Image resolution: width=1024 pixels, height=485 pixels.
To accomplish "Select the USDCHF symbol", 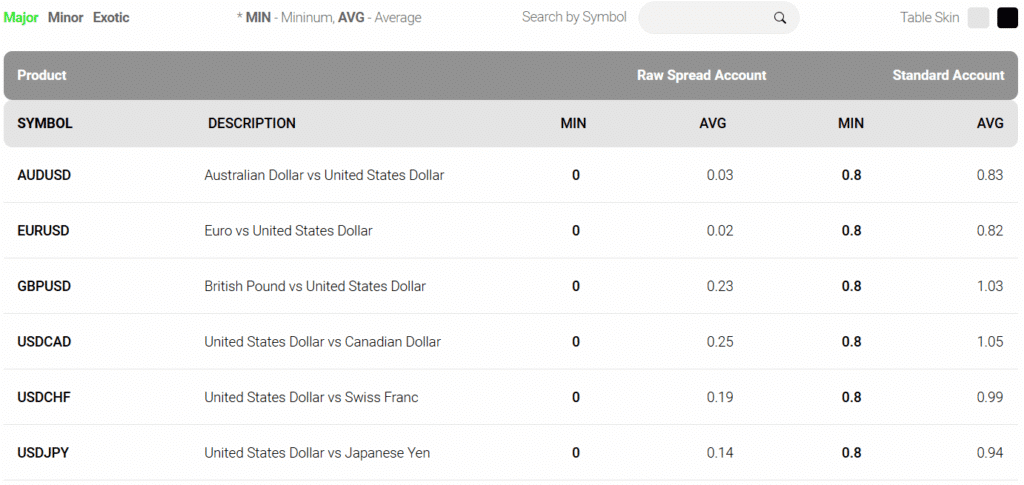I will tap(44, 397).
